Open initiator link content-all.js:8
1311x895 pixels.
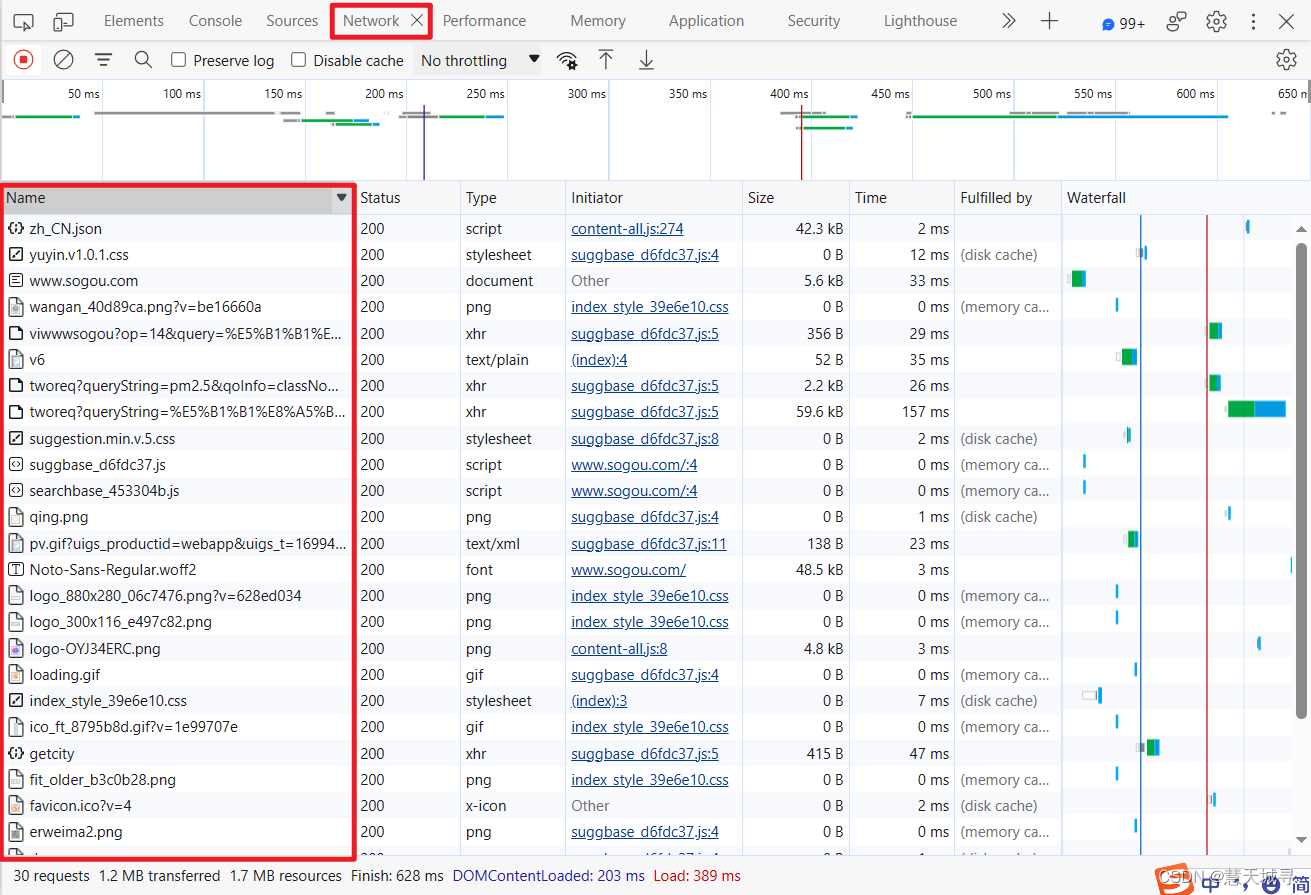pyautogui.click(x=619, y=648)
